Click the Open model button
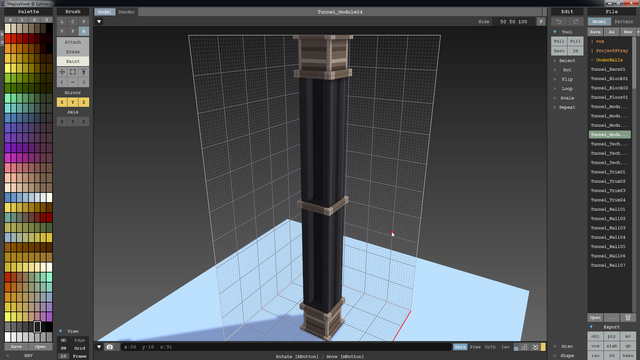The width and height of the screenshot is (640, 360). click(x=595, y=318)
